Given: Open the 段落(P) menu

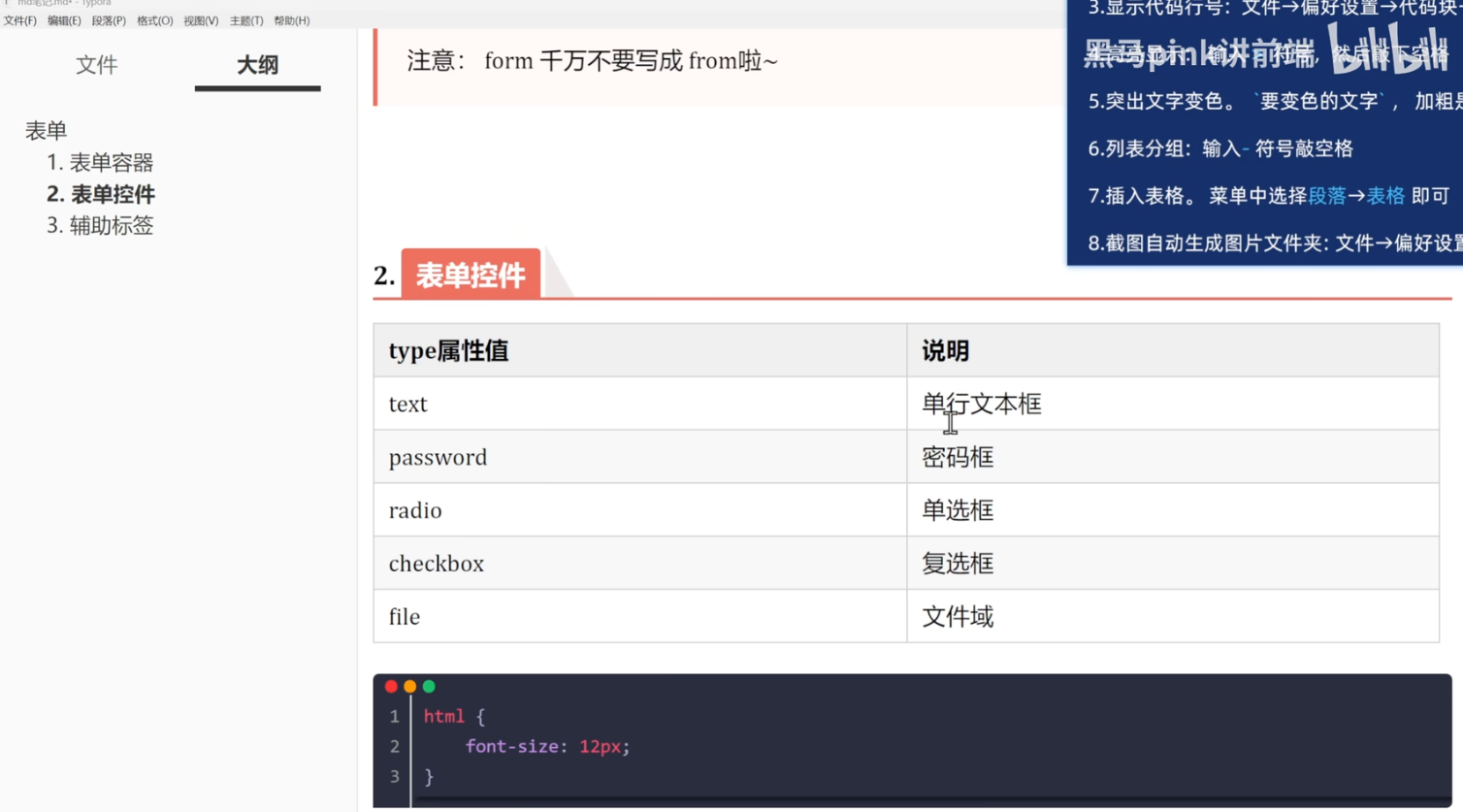Looking at the screenshot, I should coord(109,19).
